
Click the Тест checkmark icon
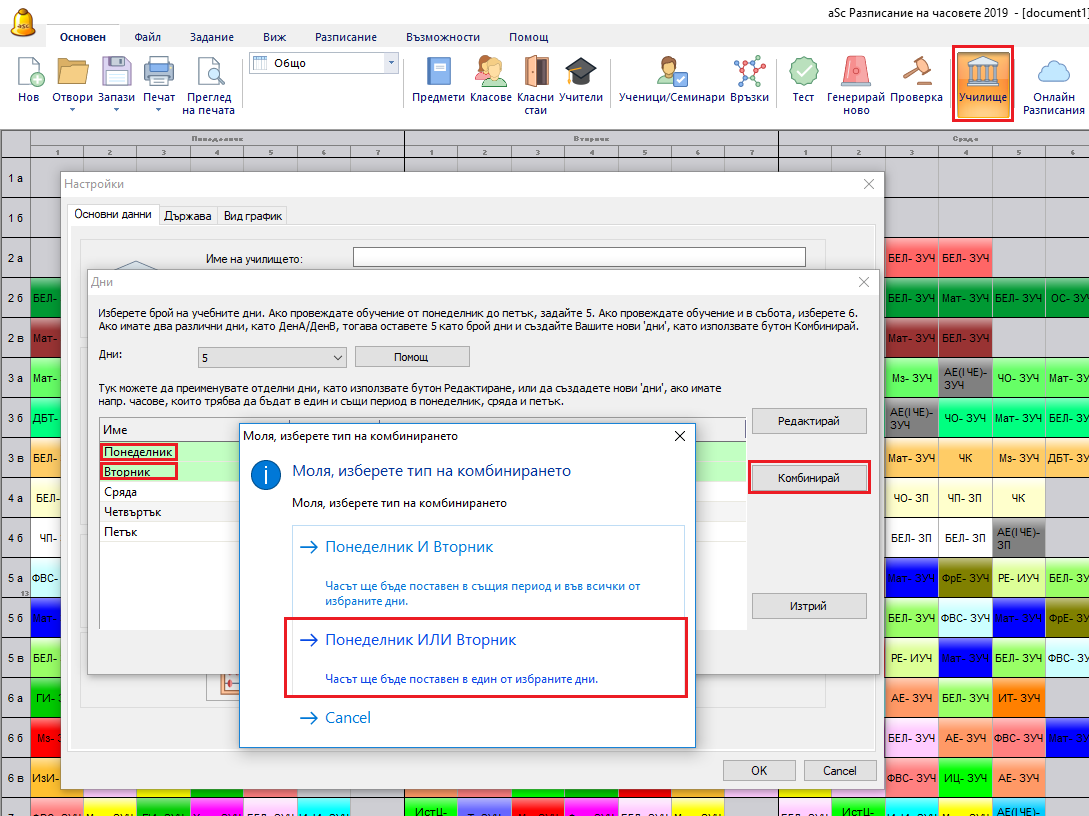click(803, 73)
